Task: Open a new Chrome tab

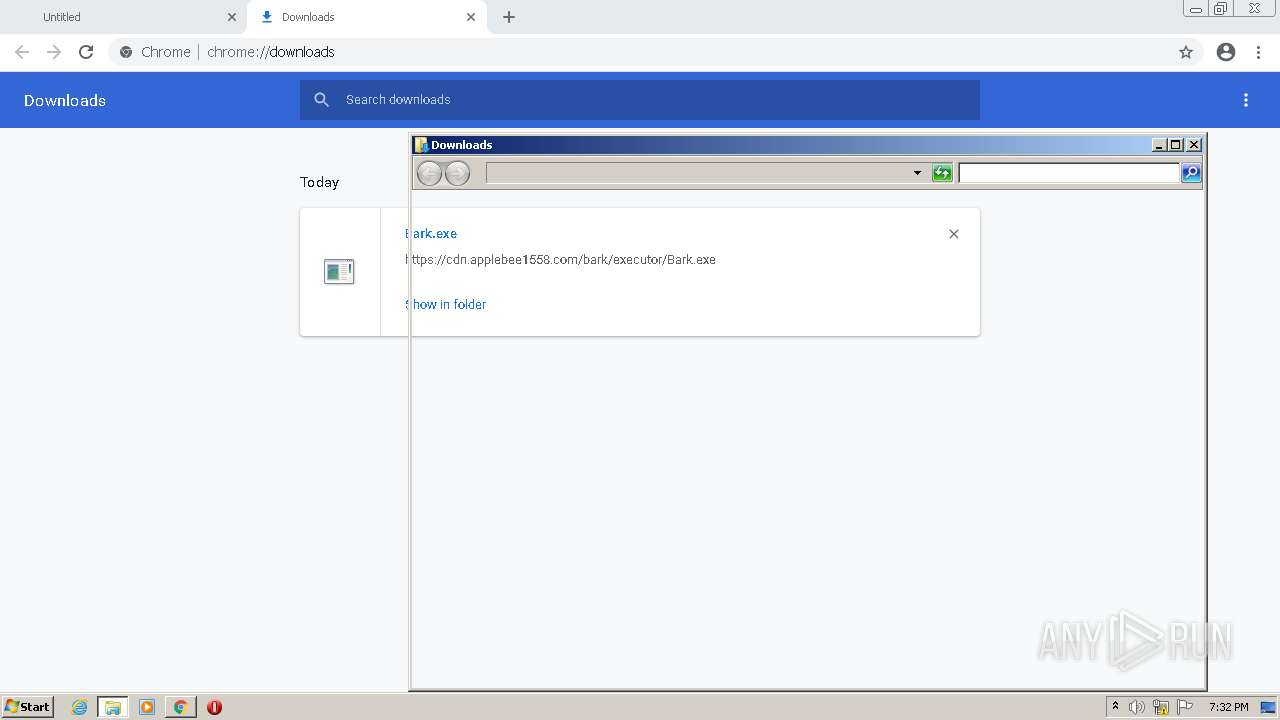Action: tap(509, 17)
